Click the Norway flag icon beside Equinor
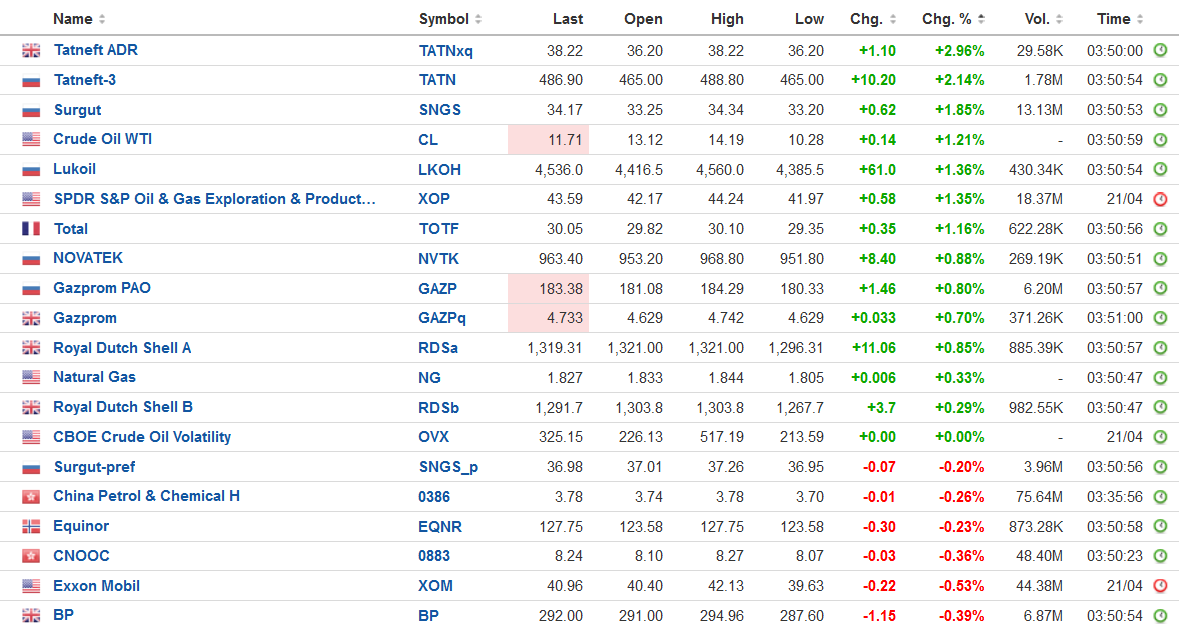This screenshot has width=1179, height=630. [31, 527]
